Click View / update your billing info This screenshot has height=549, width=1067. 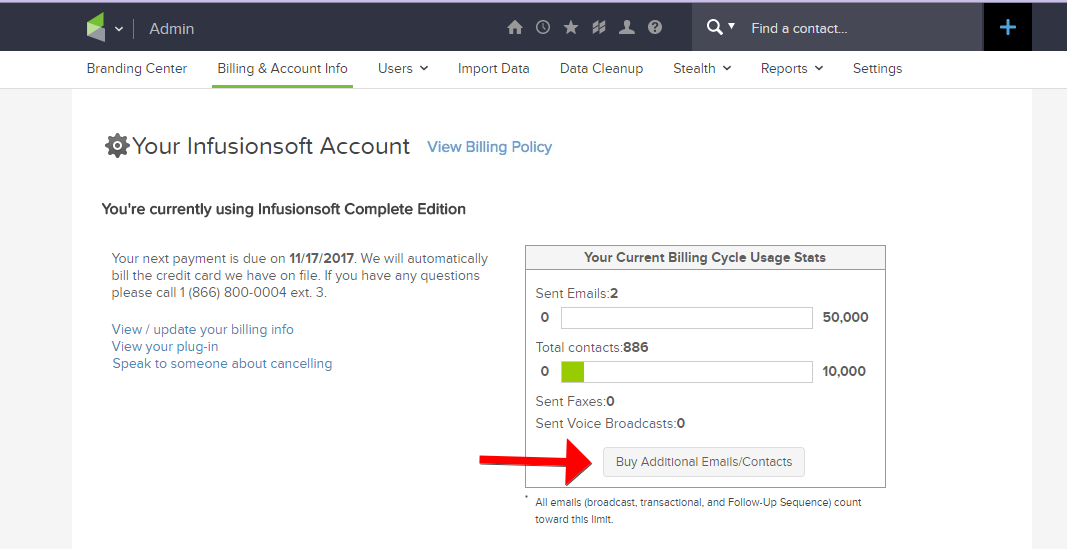[x=203, y=329]
